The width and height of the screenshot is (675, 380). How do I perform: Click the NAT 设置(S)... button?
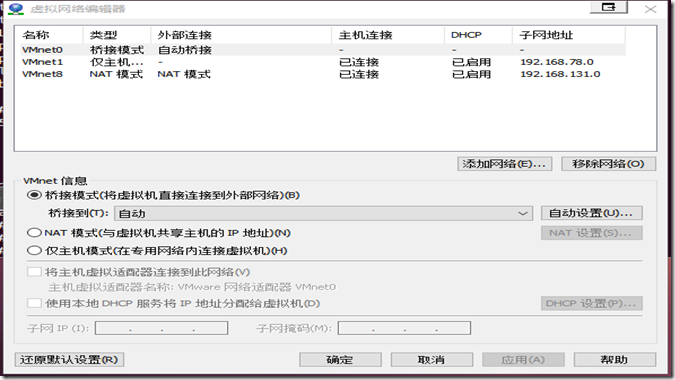(x=591, y=233)
